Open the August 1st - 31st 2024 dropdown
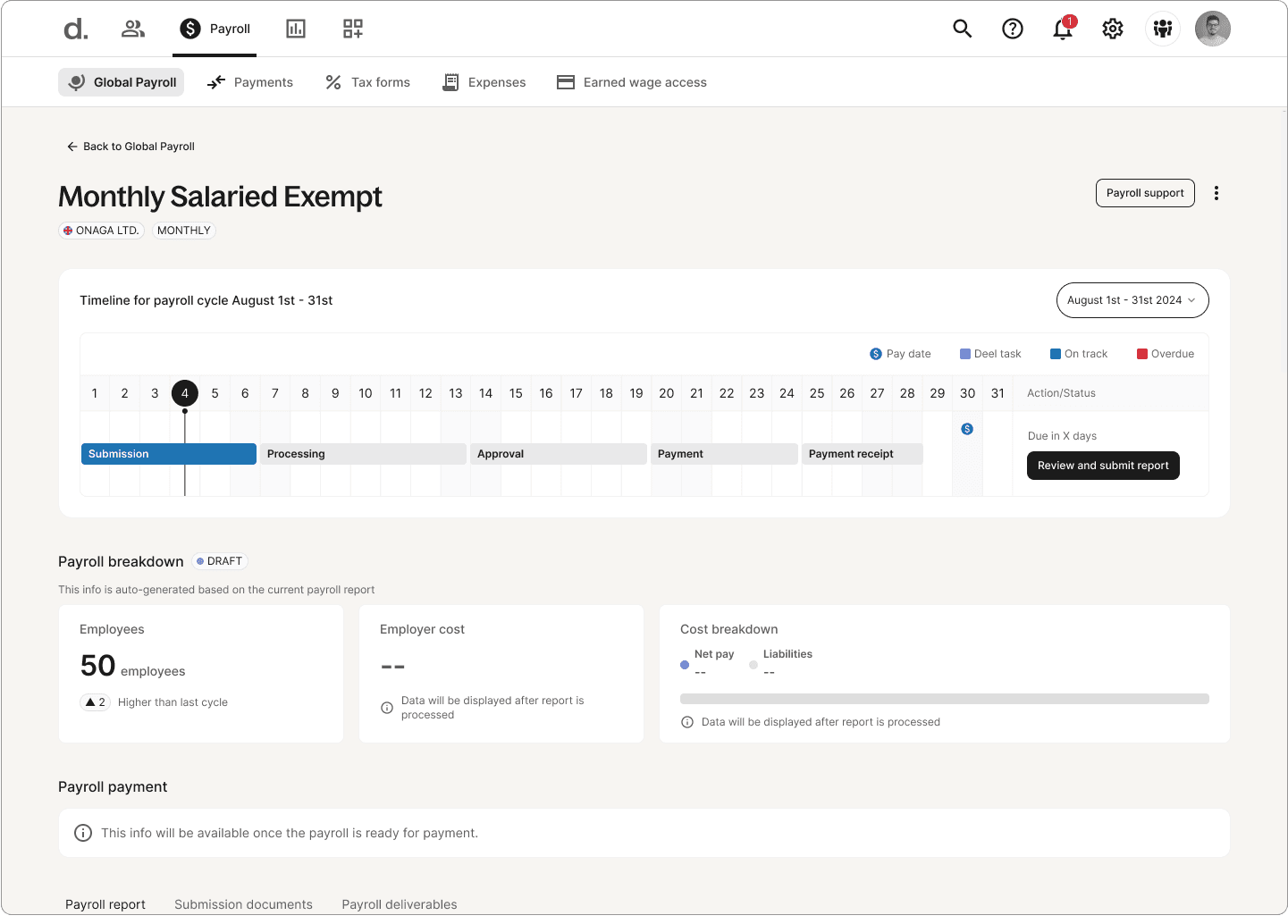 coord(1132,300)
